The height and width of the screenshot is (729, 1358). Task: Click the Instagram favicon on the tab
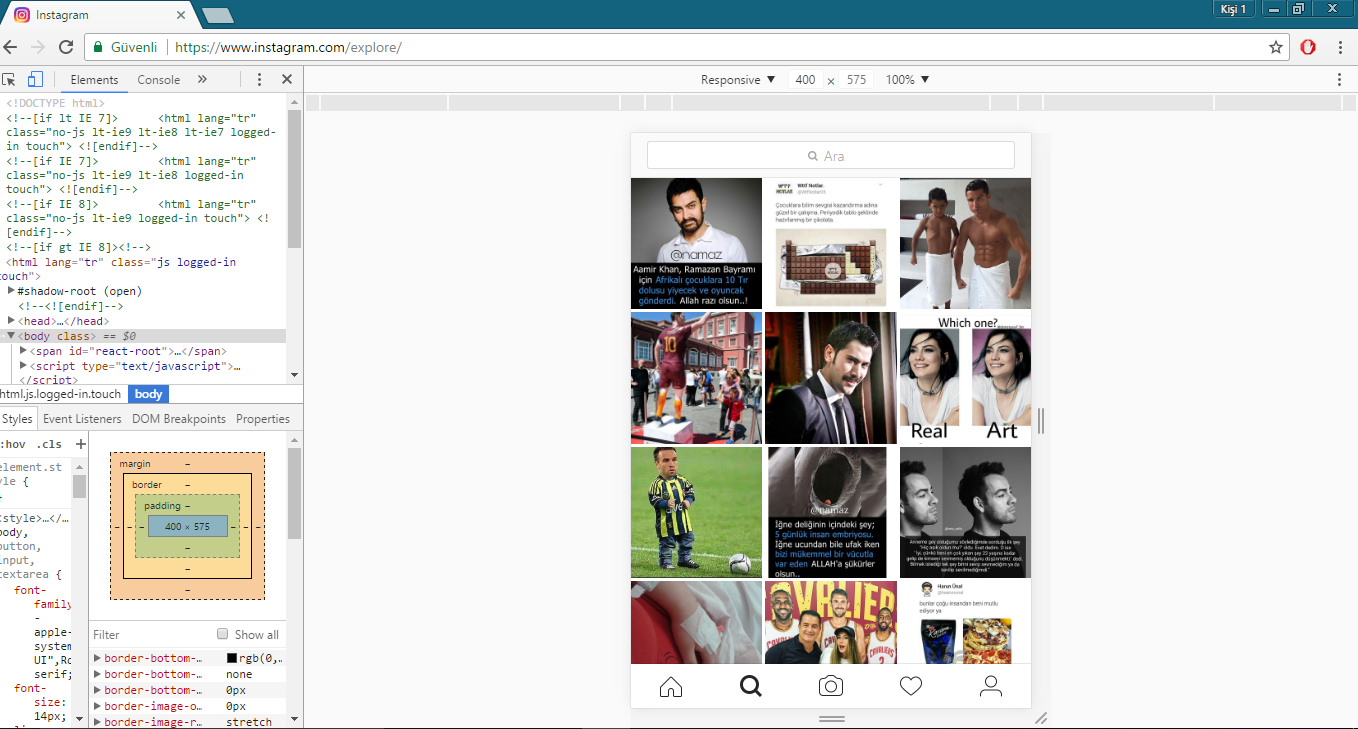pos(21,15)
